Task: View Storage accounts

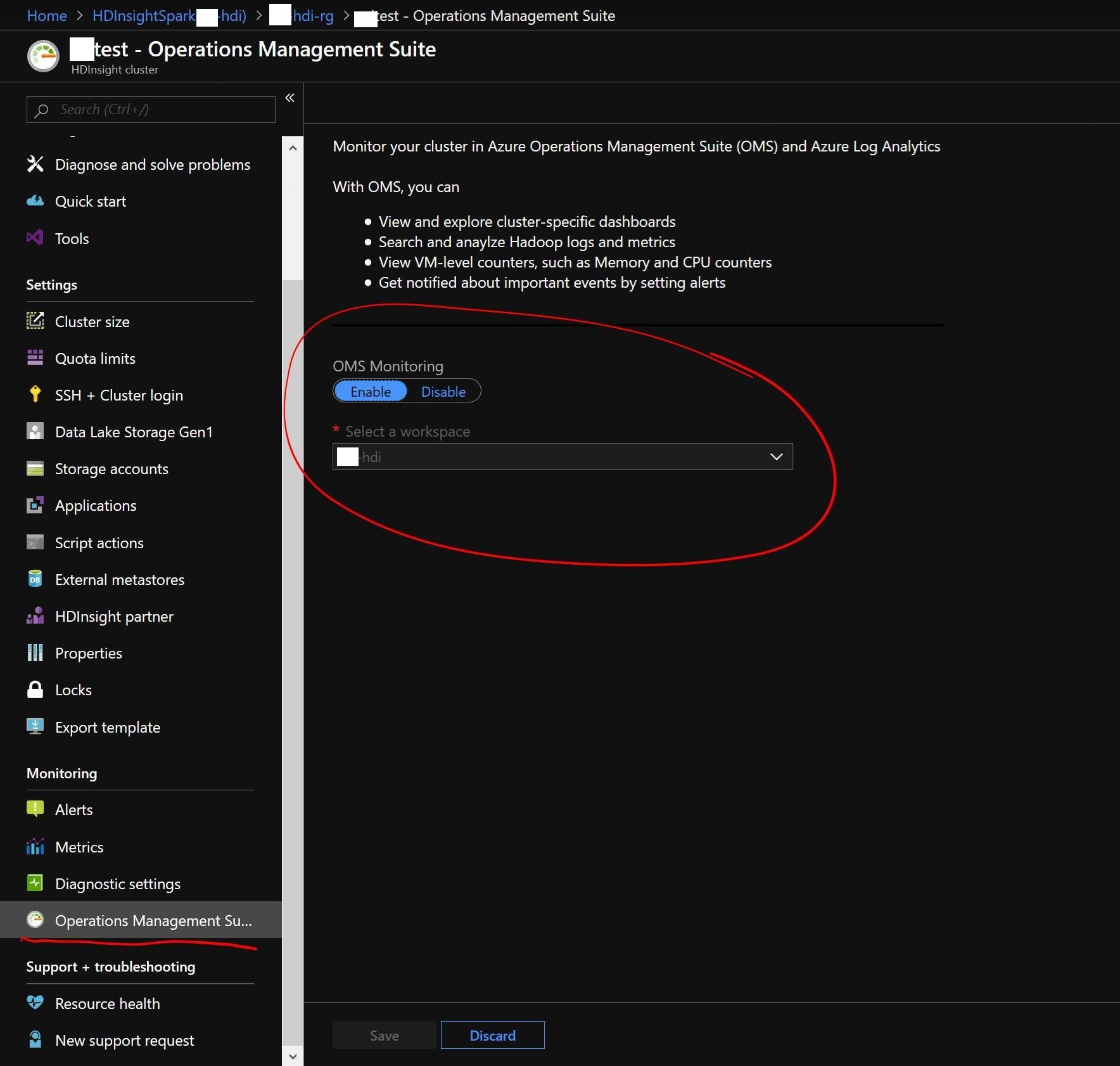Action: tap(111, 468)
